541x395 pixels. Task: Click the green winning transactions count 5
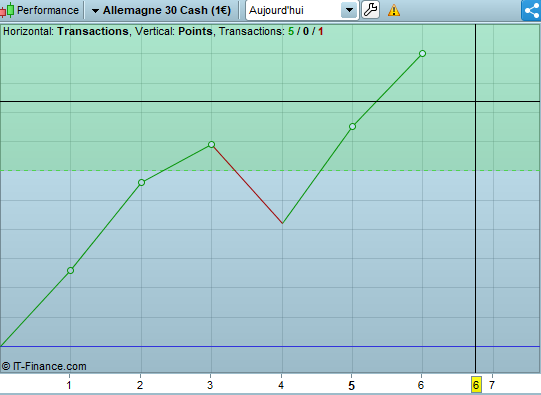291,31
